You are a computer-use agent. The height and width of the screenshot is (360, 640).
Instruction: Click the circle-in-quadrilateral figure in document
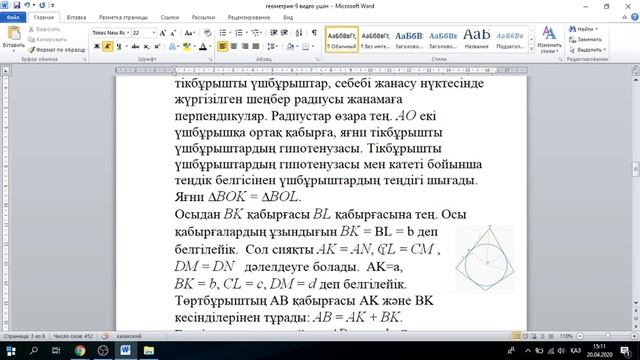coord(485,258)
